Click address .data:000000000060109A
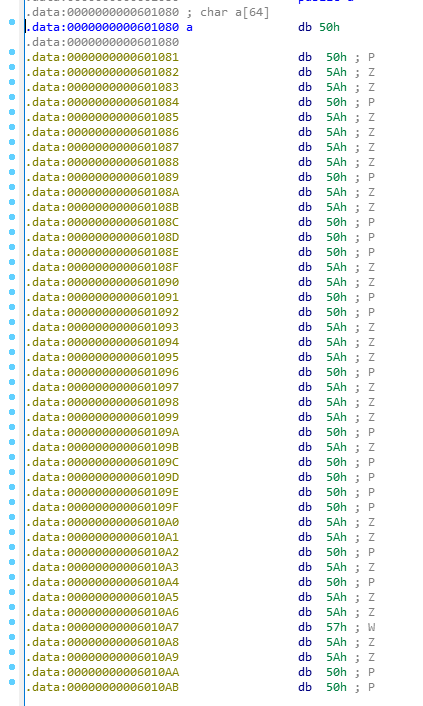Viewport: 423px width, 706px height. pyautogui.click(x=102, y=432)
